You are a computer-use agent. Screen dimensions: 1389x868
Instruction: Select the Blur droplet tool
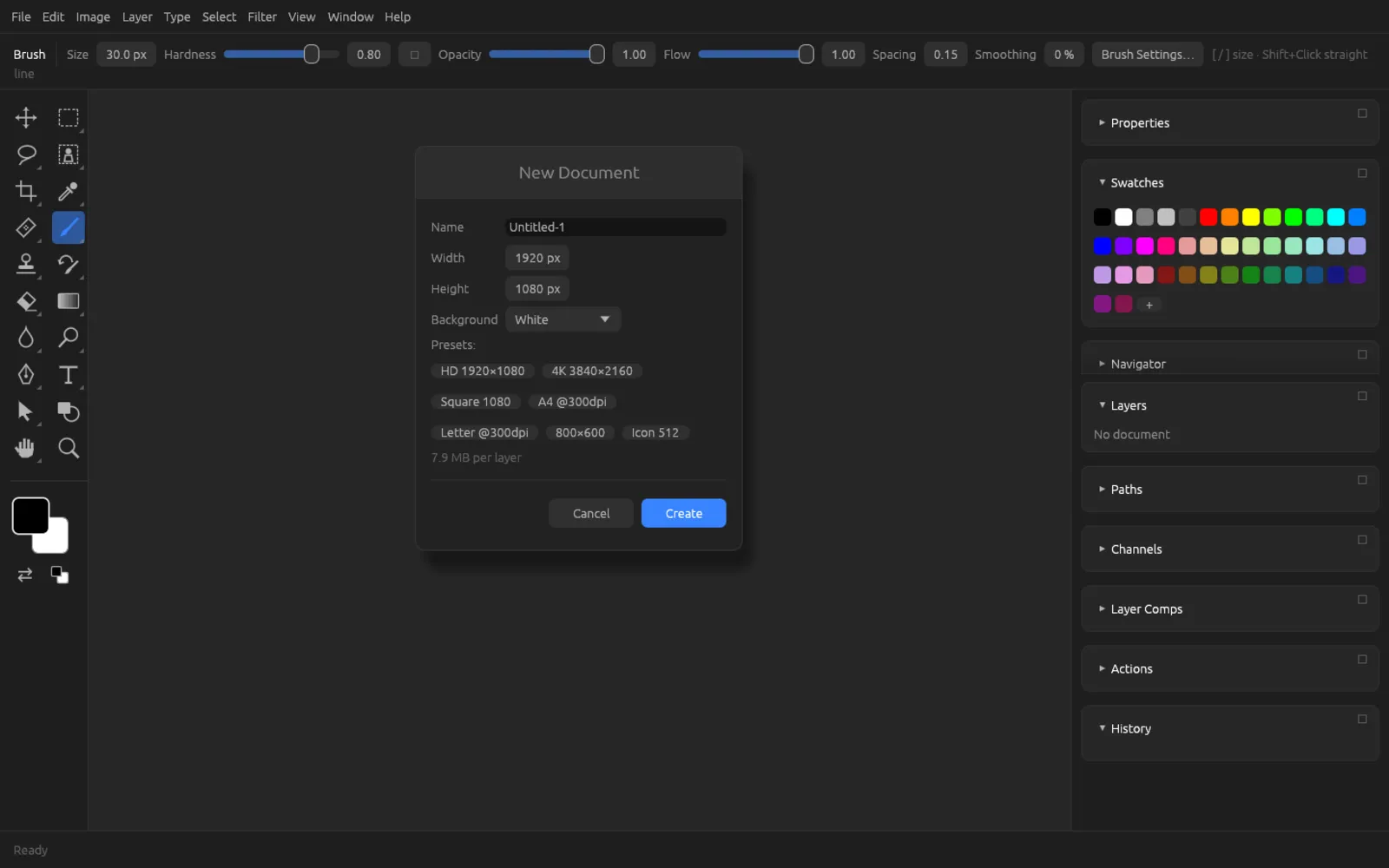26,338
